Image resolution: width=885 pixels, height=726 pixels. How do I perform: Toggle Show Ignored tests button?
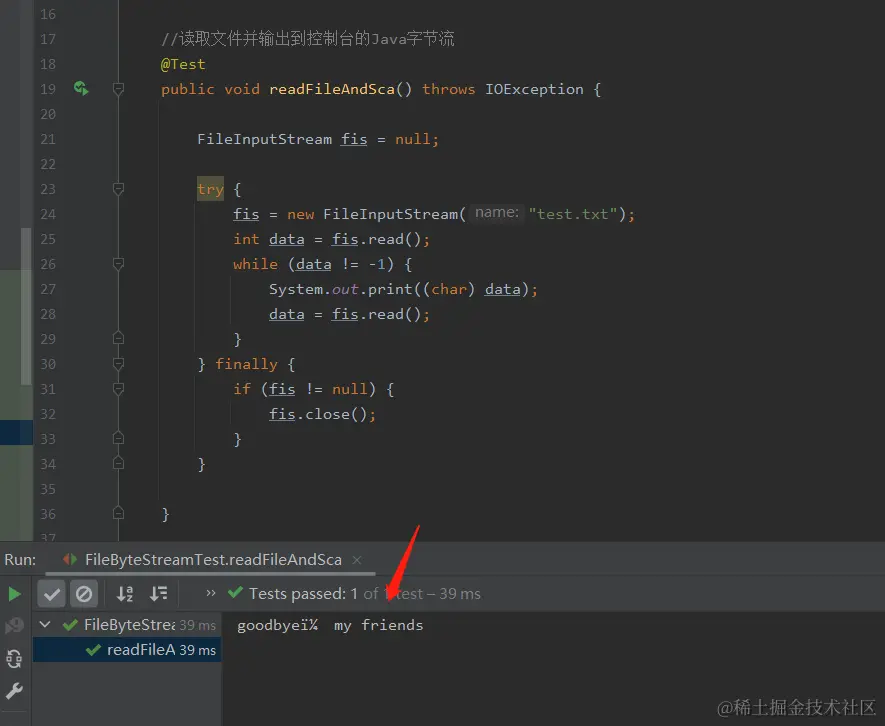[84, 594]
